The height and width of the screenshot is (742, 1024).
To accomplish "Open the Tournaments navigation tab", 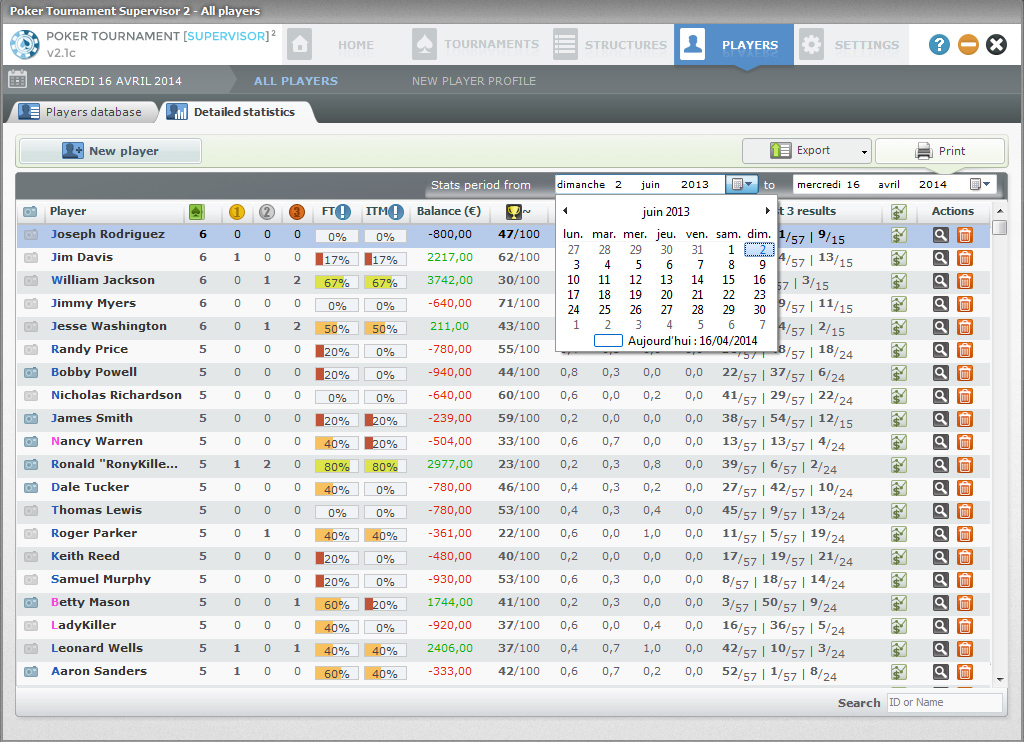I will point(478,45).
